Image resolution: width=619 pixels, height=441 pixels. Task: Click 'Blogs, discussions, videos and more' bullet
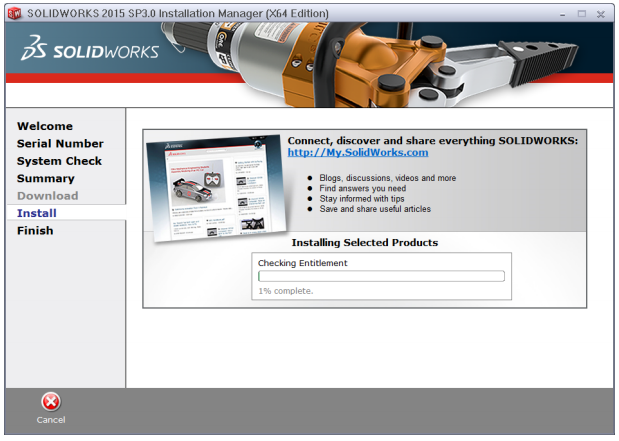pyautogui.click(x=388, y=178)
